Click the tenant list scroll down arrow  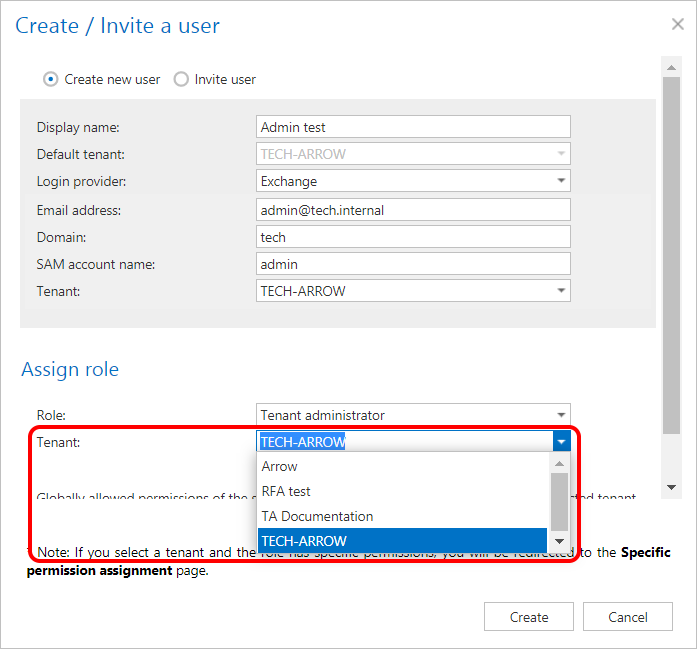click(560, 541)
